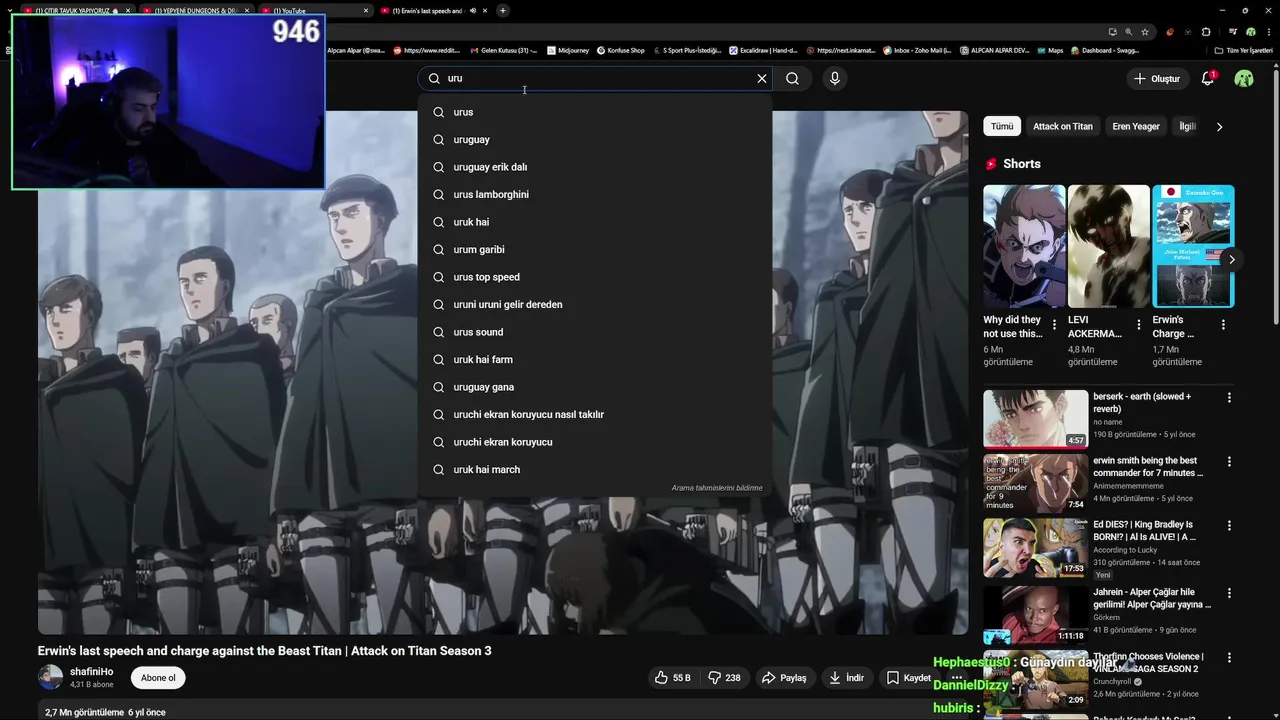Open shafiniHo channel name link

click(x=91, y=672)
